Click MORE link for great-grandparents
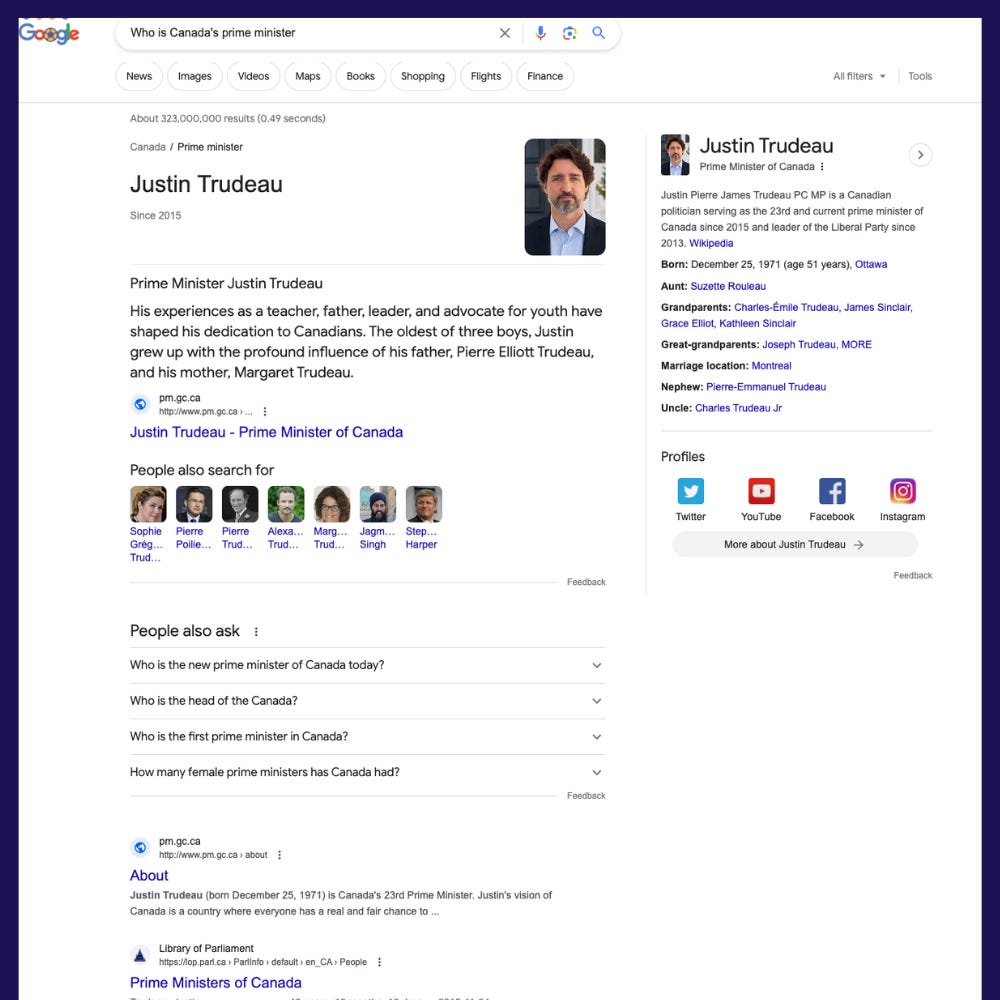 point(857,345)
